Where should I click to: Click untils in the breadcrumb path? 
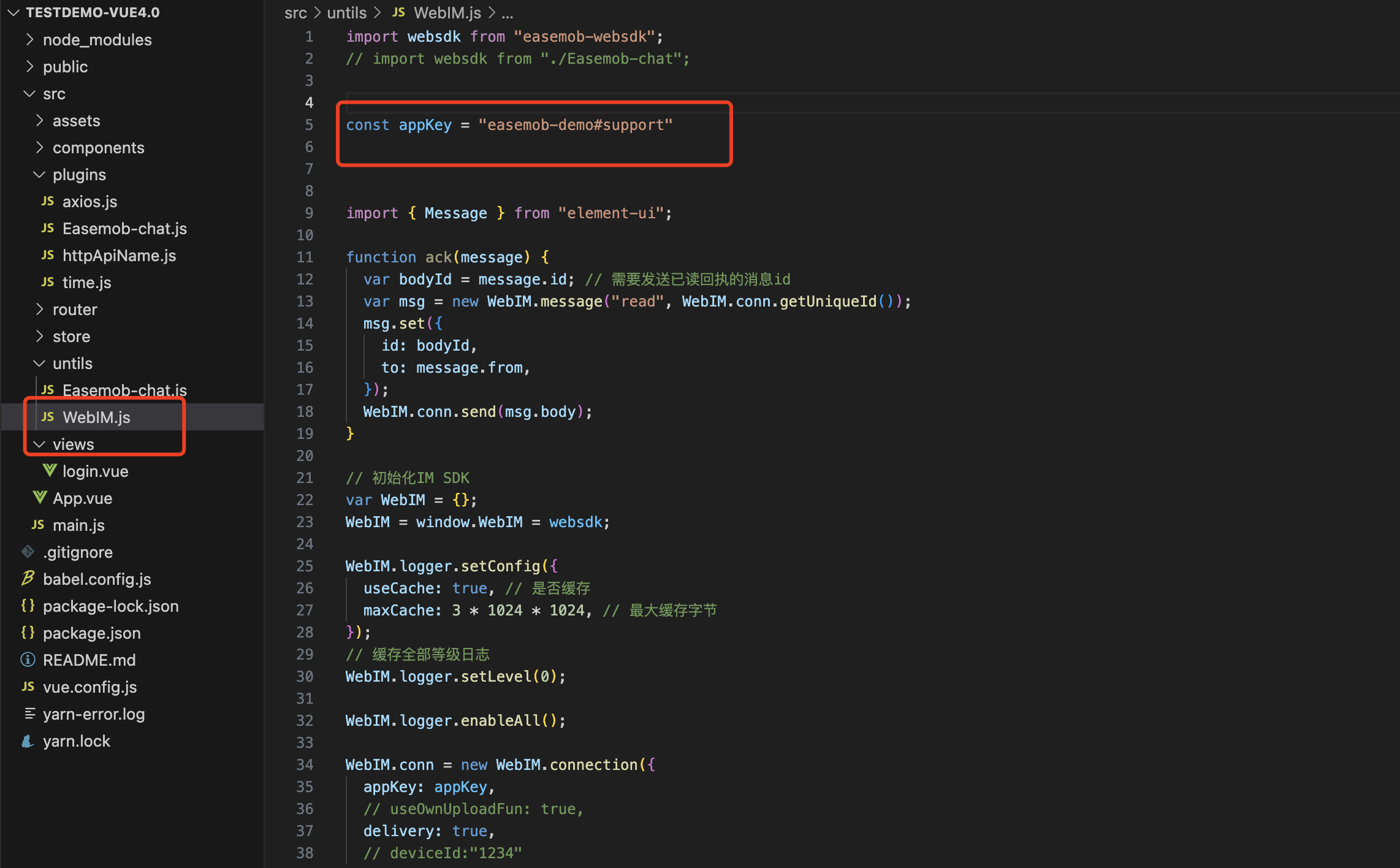click(346, 13)
